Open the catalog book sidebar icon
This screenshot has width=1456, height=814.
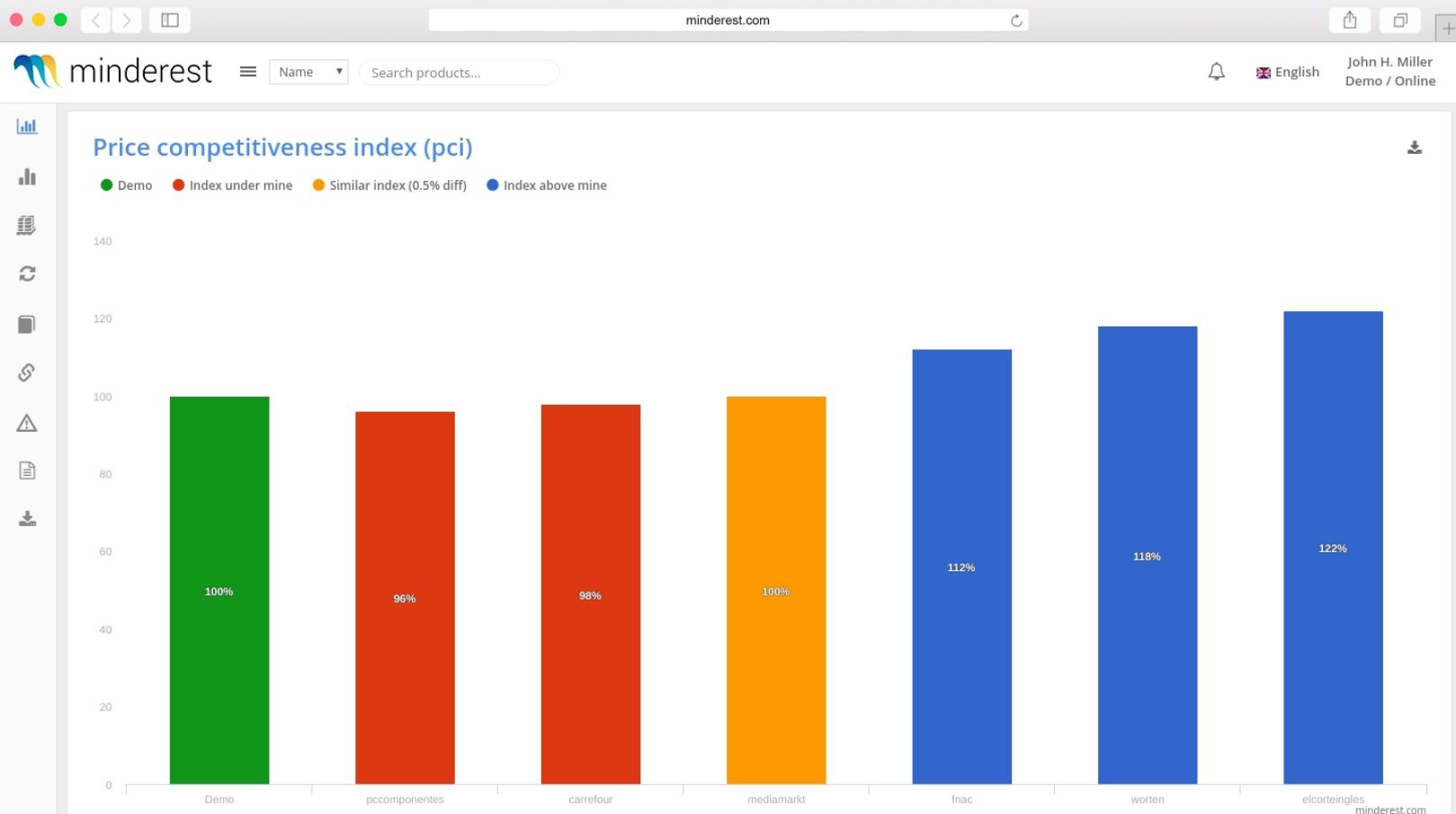27,324
